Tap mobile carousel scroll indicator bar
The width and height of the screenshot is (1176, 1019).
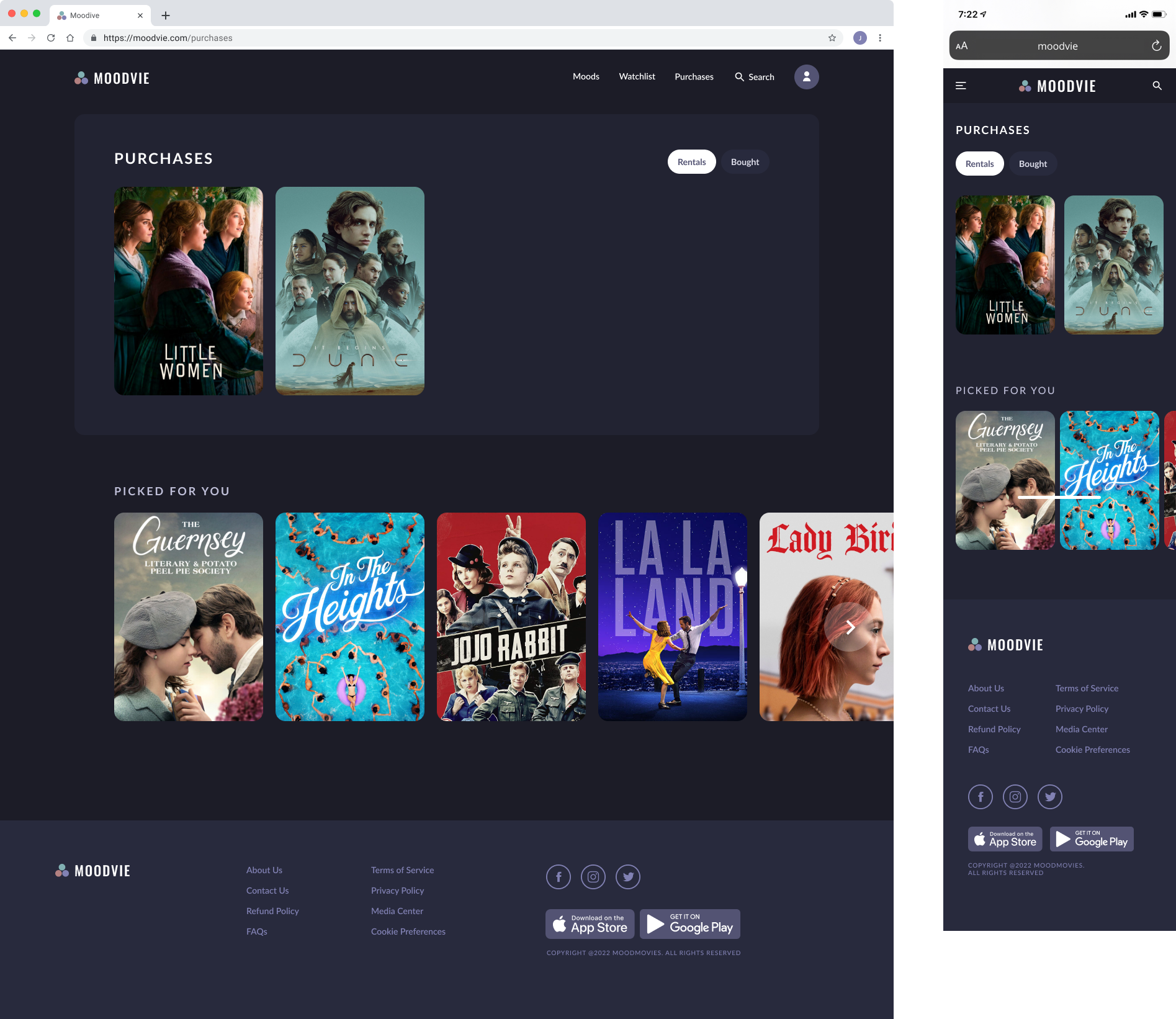1059,497
